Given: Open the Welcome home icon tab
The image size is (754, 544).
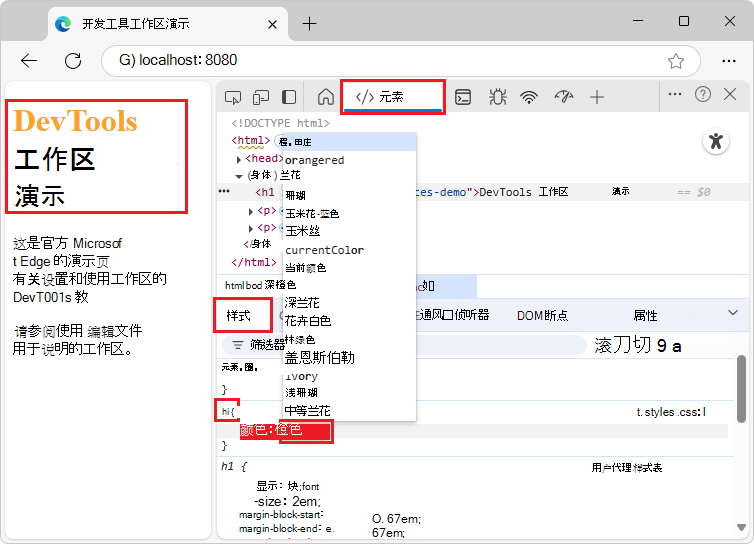Looking at the screenshot, I should tap(326, 97).
